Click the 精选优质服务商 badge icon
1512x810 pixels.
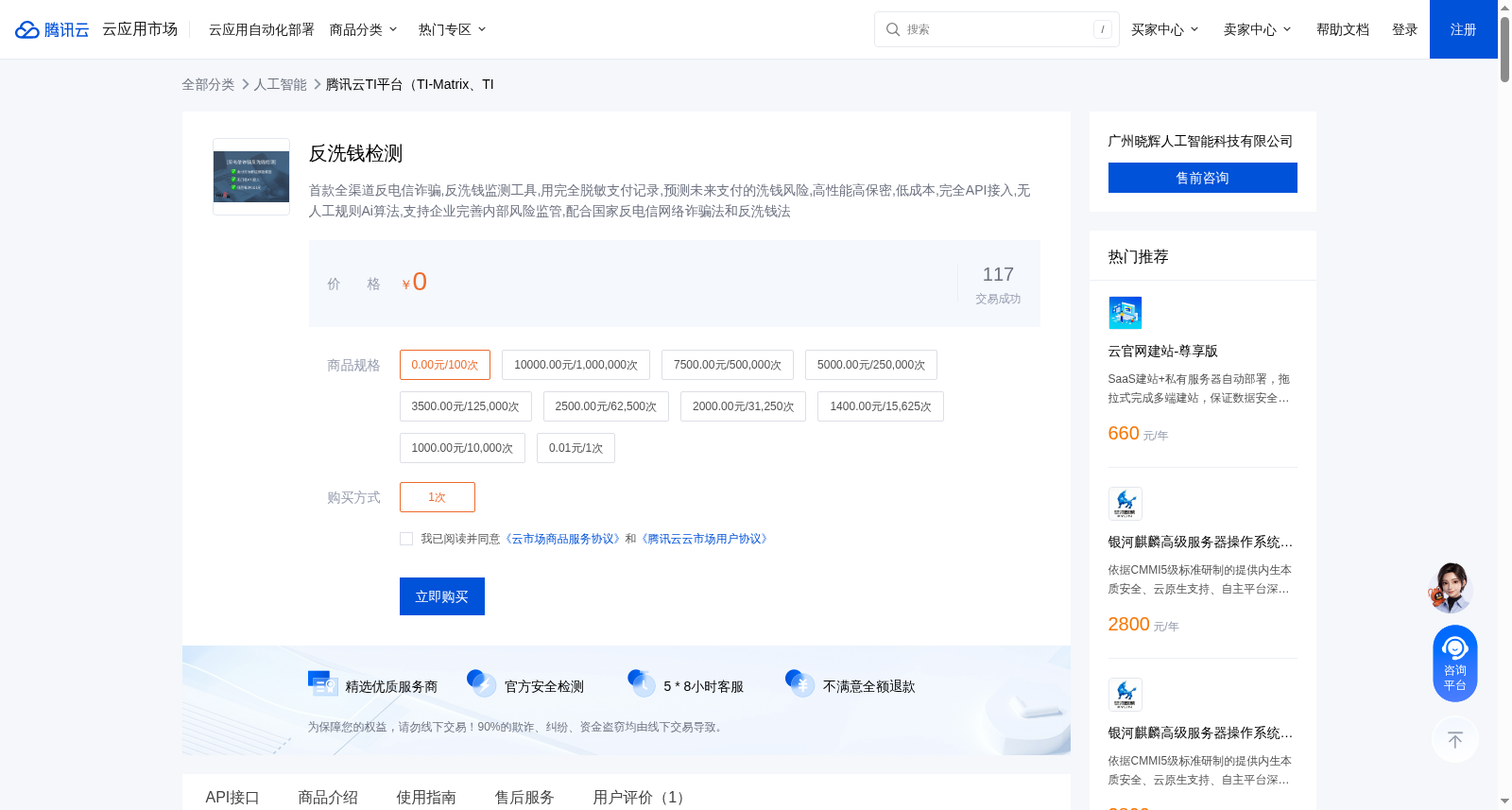[323, 683]
